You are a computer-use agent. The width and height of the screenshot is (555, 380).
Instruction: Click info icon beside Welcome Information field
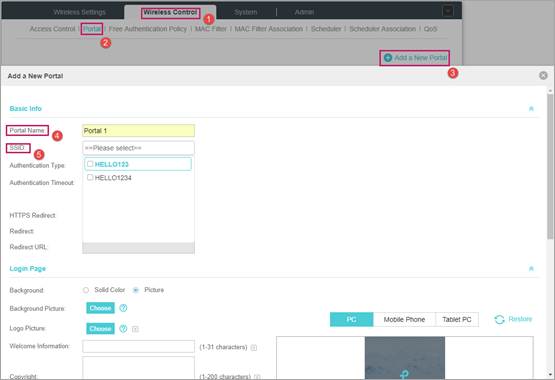pos(254,347)
